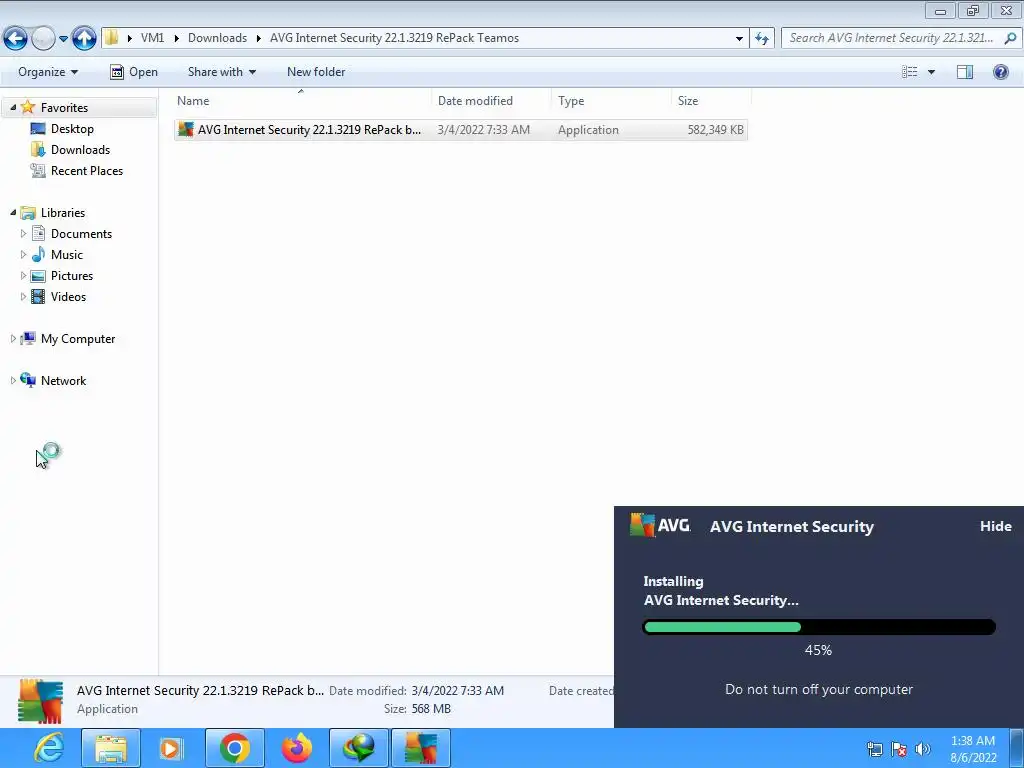
Task: Open Firefox from the taskbar
Action: pyautogui.click(x=296, y=748)
